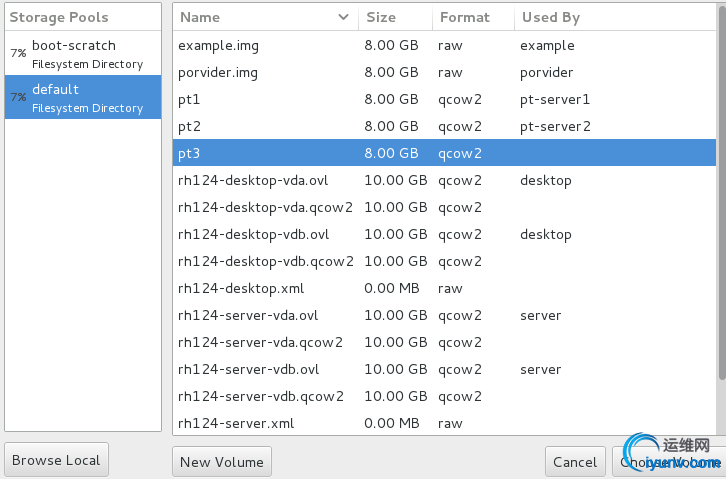Click the Used By column header
726x479 pixels.
point(551,17)
